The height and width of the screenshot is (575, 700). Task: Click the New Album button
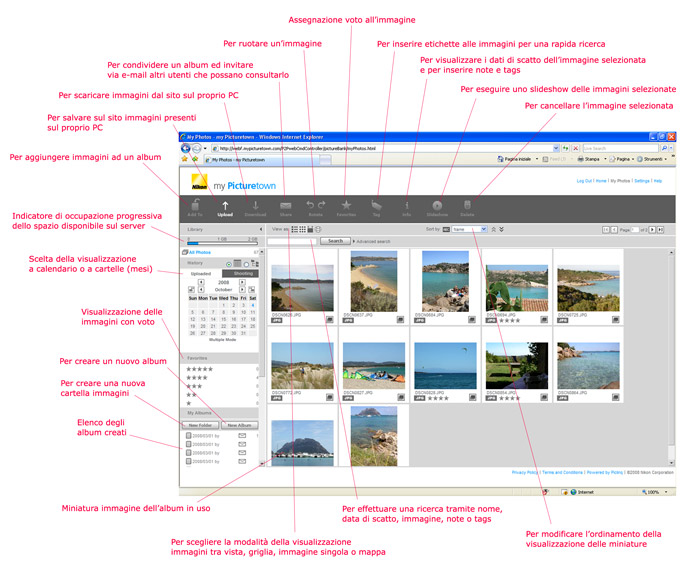point(240,425)
